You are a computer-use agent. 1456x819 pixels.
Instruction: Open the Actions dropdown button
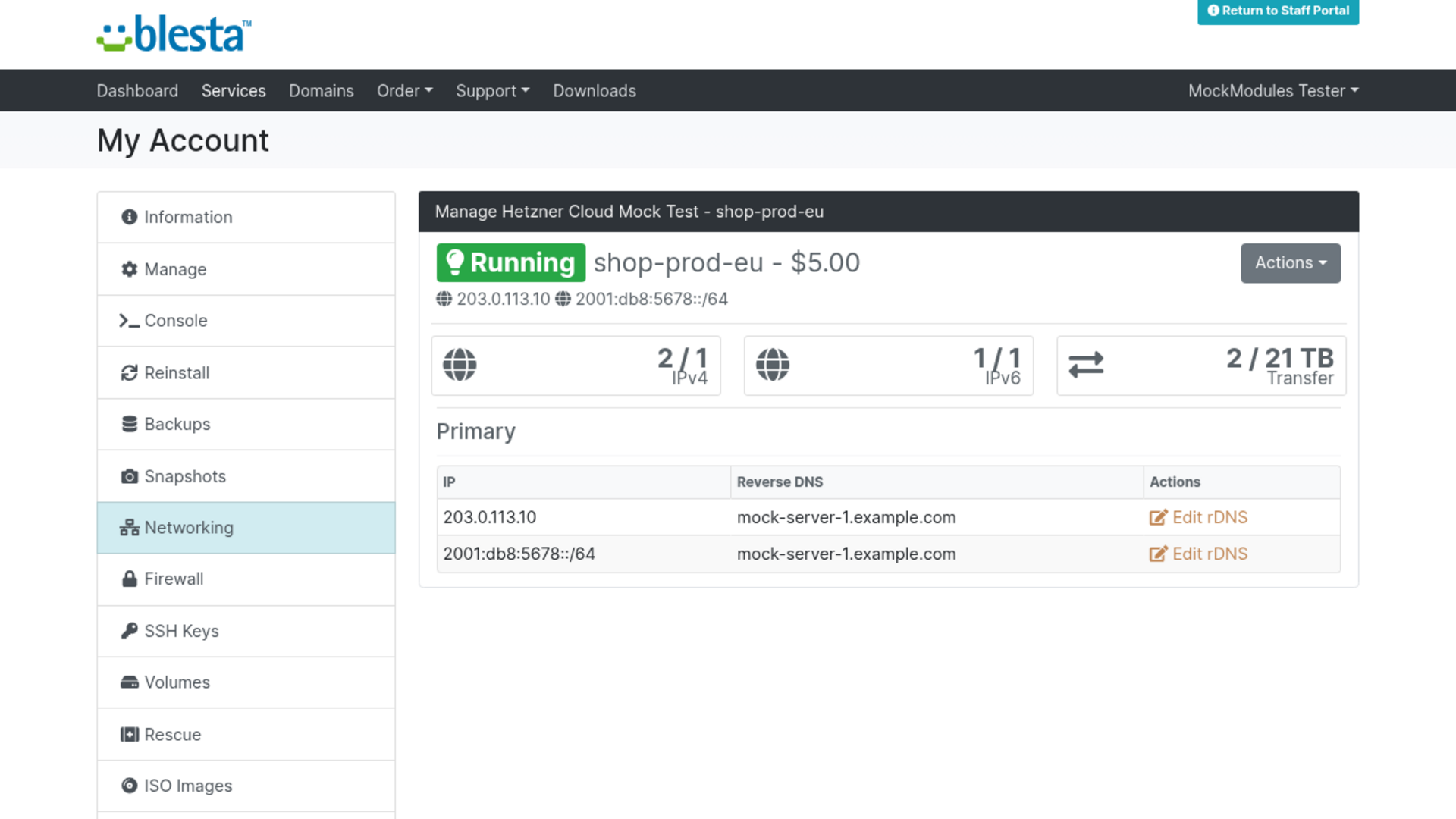1291,263
